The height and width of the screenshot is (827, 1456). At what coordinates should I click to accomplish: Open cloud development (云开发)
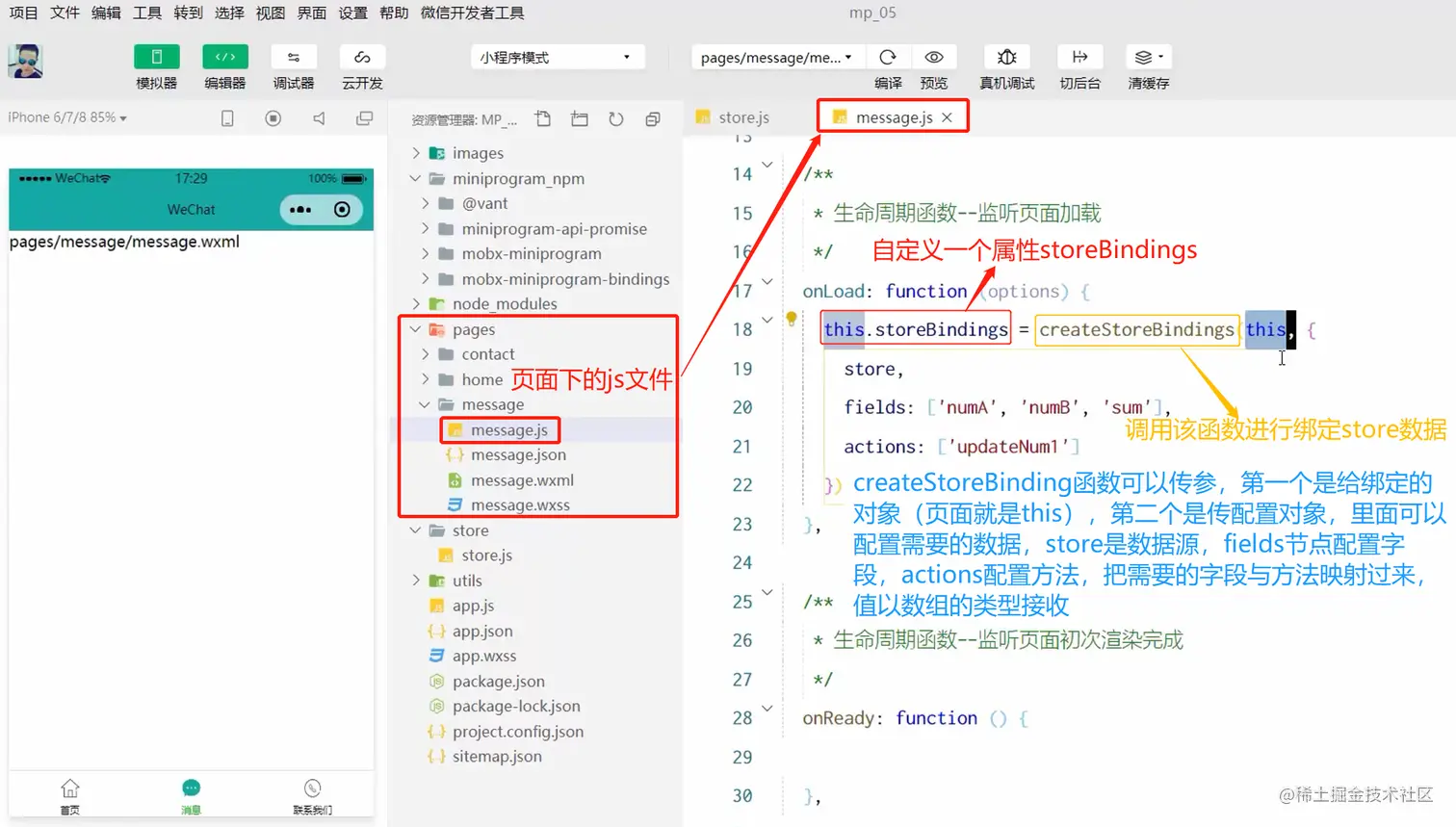click(x=362, y=57)
